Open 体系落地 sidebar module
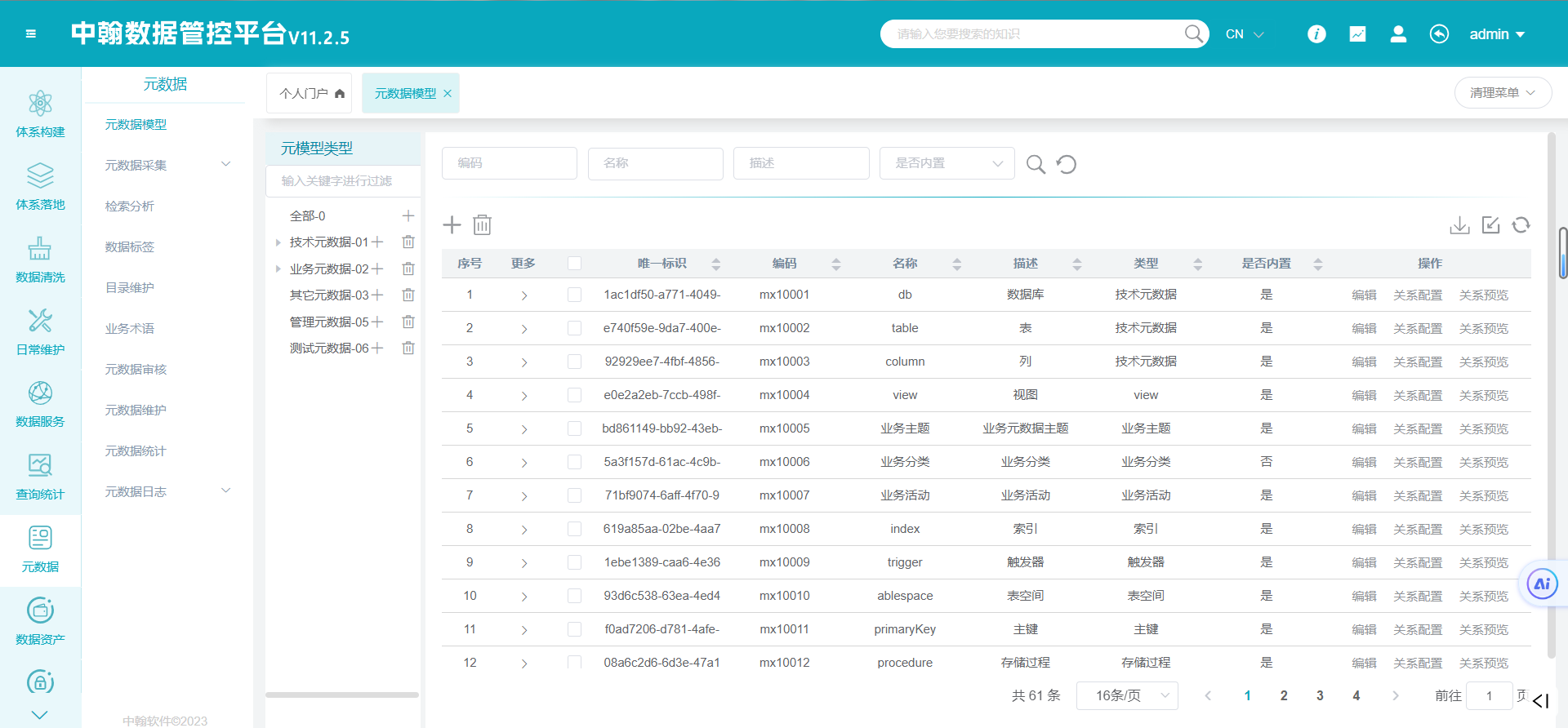Viewport: 1568px width, 728px height. tap(40, 186)
